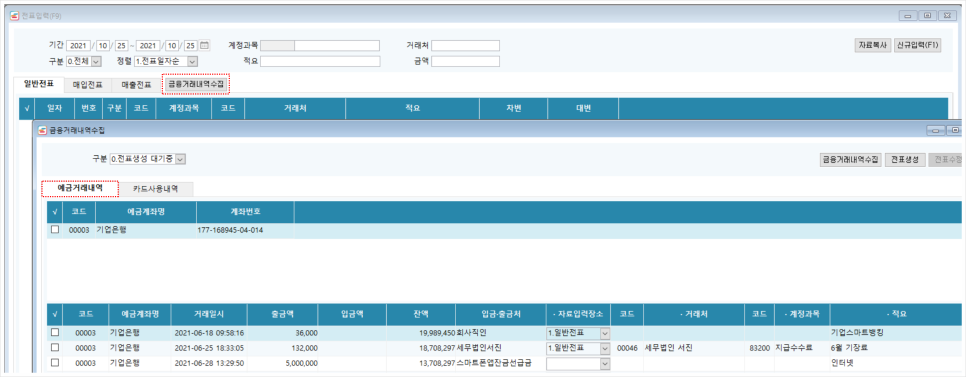This screenshot has height=377, width=966.
Task: Click the 인터넷 memo cell
Action: (x=842, y=363)
